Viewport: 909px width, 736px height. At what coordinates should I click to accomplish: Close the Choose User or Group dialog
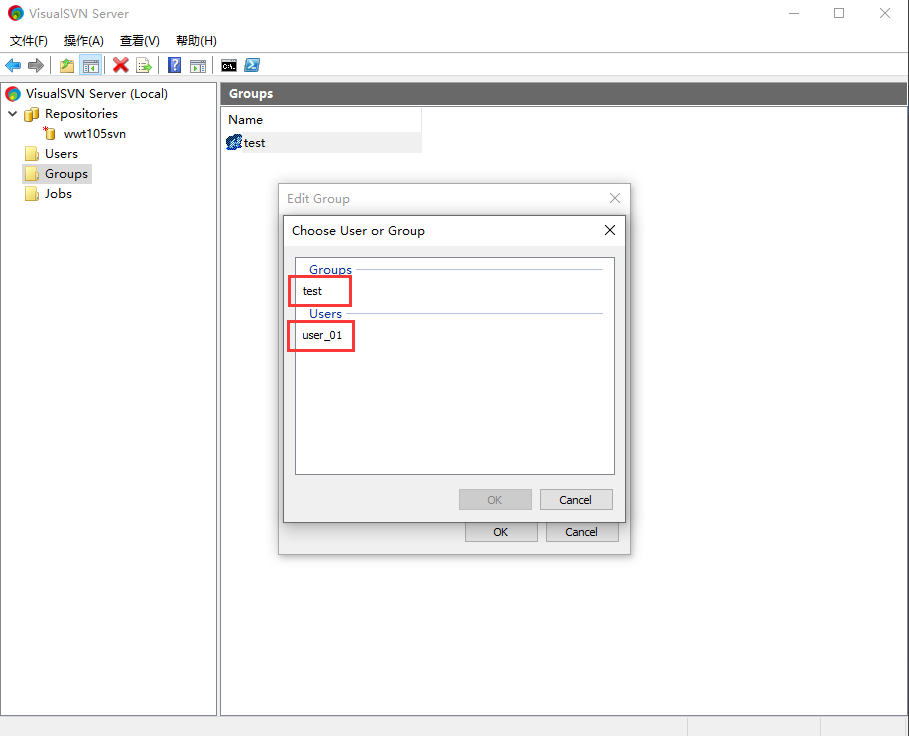[x=610, y=230]
